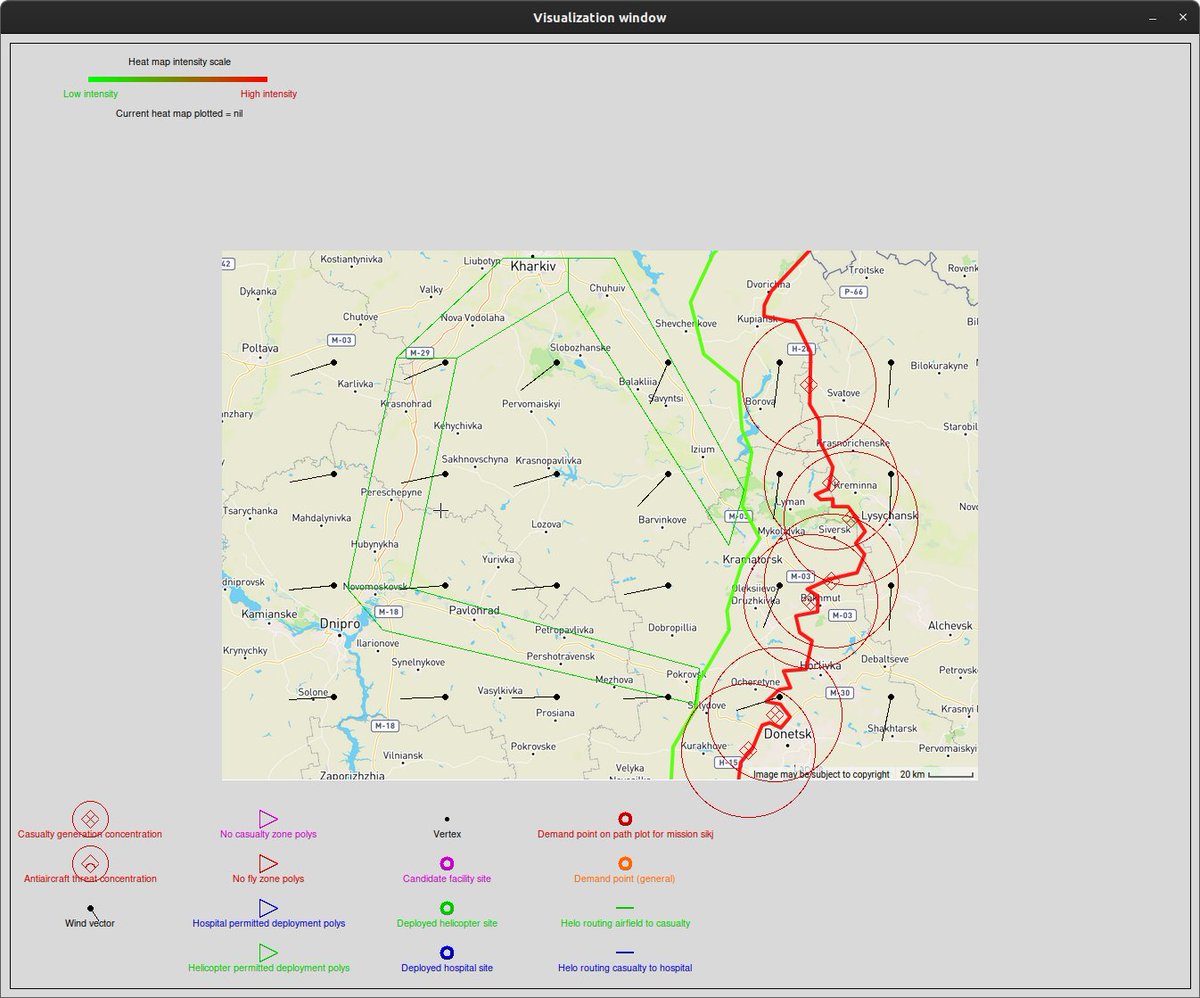Screen dimensions: 1200x998
Task: Click the H-26 road shield near Kupiansk
Action: 800,349
